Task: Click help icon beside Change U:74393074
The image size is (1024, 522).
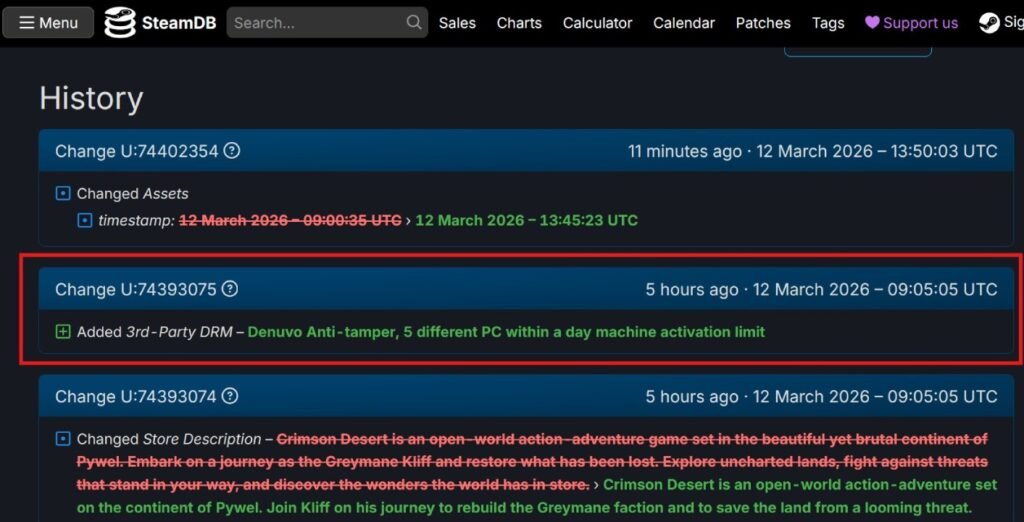Action: tap(230, 396)
